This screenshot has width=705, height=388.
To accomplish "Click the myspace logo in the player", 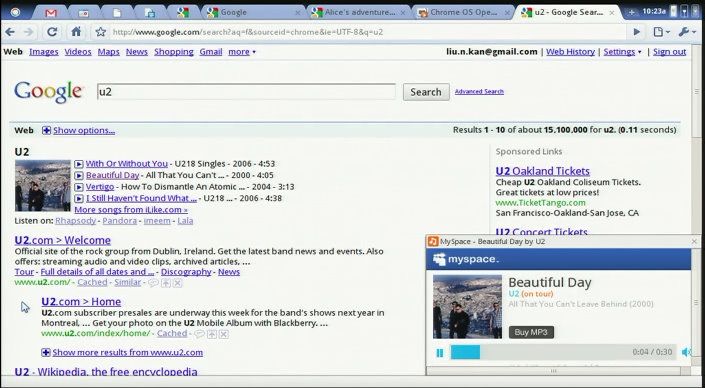I will tap(466, 259).
